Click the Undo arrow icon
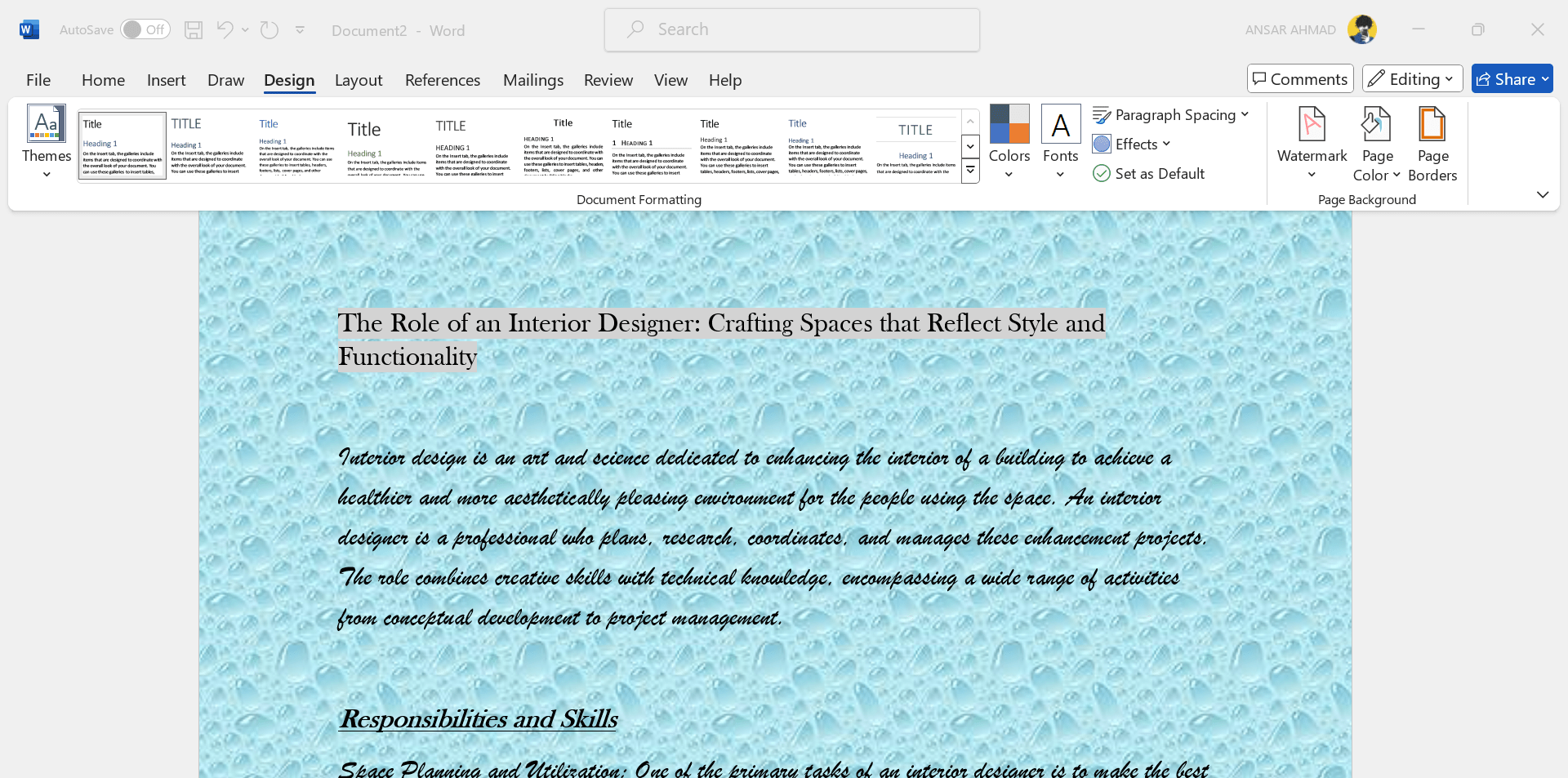The image size is (1568, 778). click(225, 30)
